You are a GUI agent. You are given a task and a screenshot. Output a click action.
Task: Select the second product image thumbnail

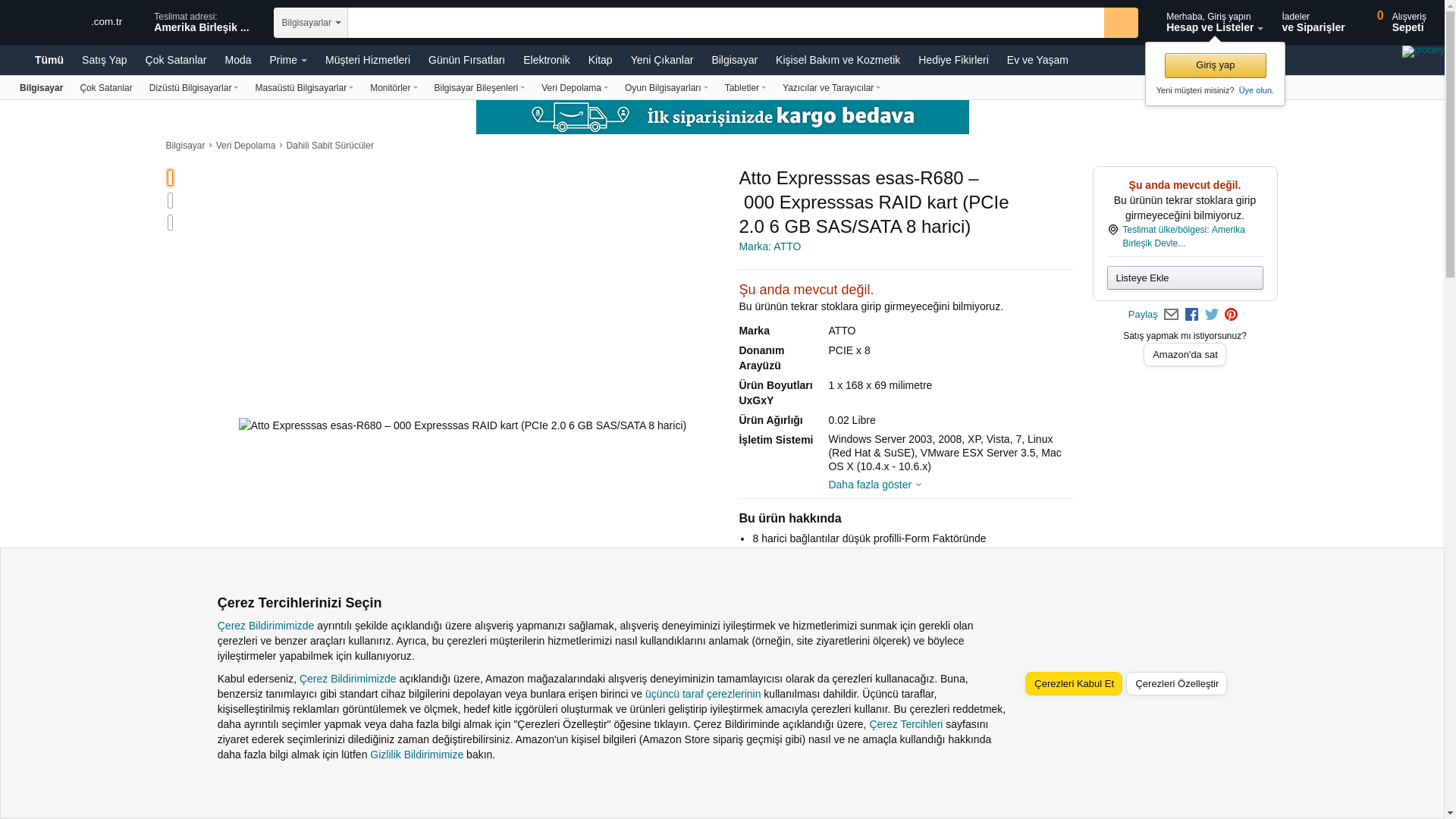(170, 200)
